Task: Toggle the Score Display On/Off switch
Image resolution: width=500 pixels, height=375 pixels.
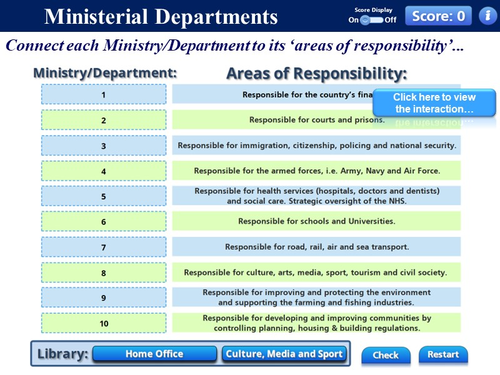Action: [372, 20]
